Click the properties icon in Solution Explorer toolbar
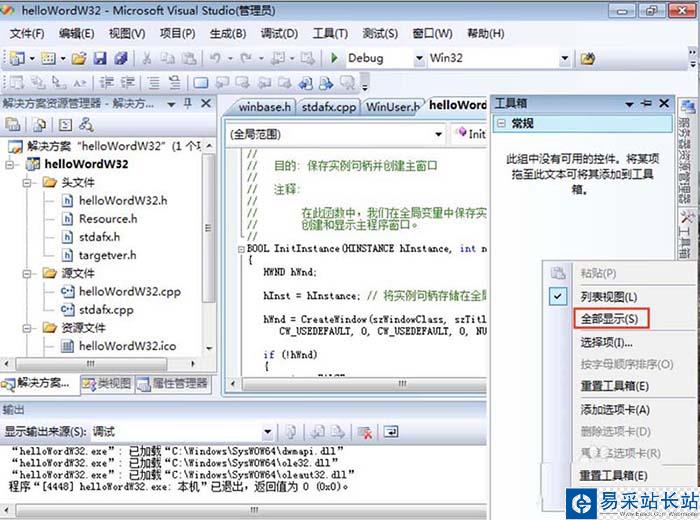 point(12,125)
